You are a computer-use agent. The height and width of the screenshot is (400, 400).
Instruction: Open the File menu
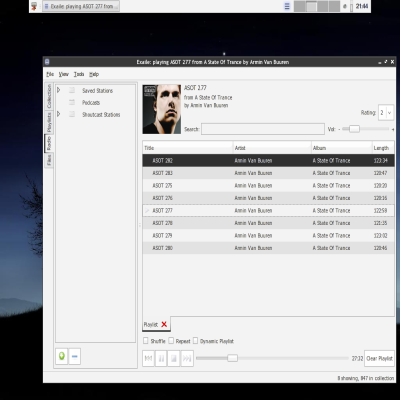pos(50,74)
